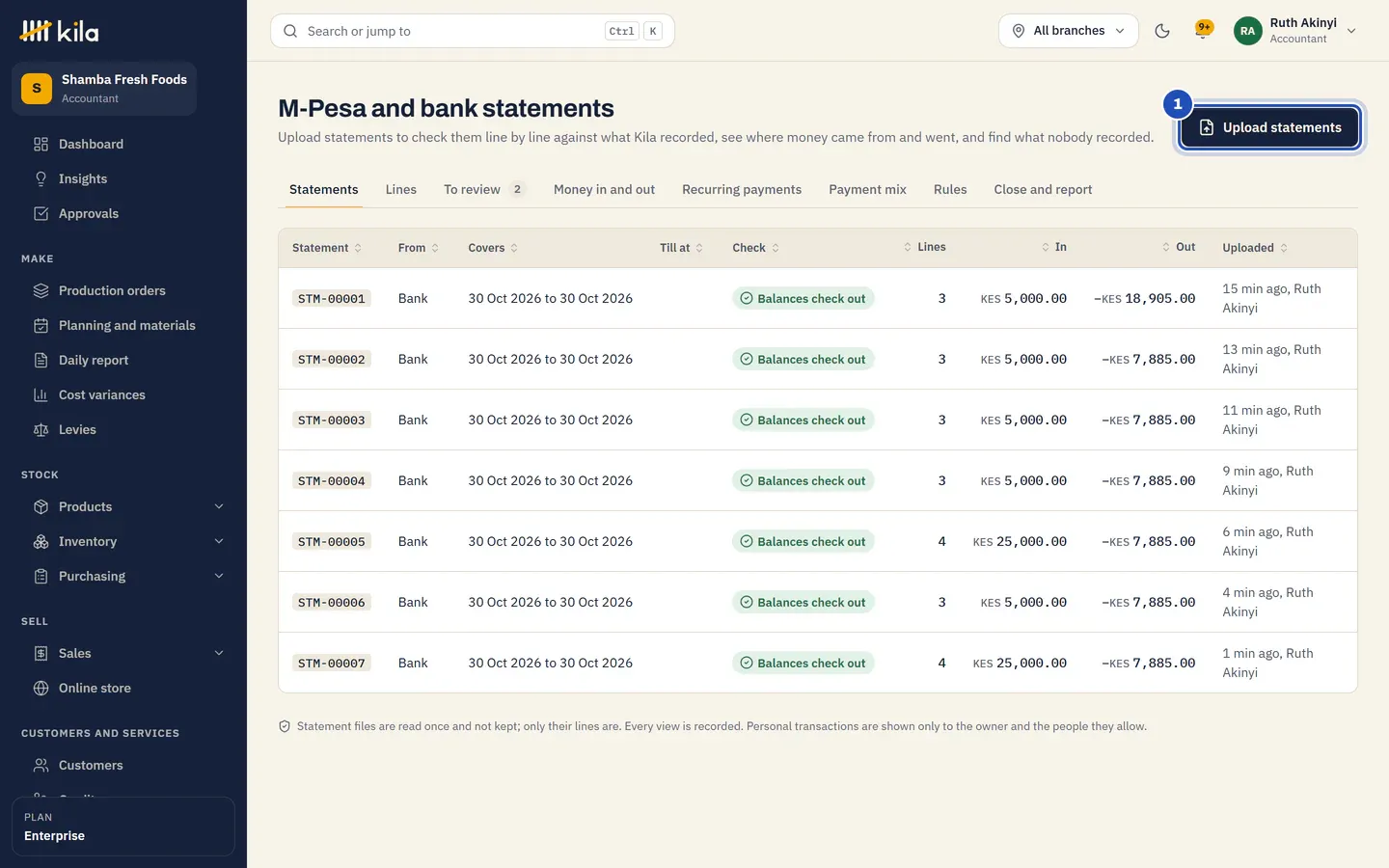
Task: Open Planning and materials
Action: click(126, 325)
